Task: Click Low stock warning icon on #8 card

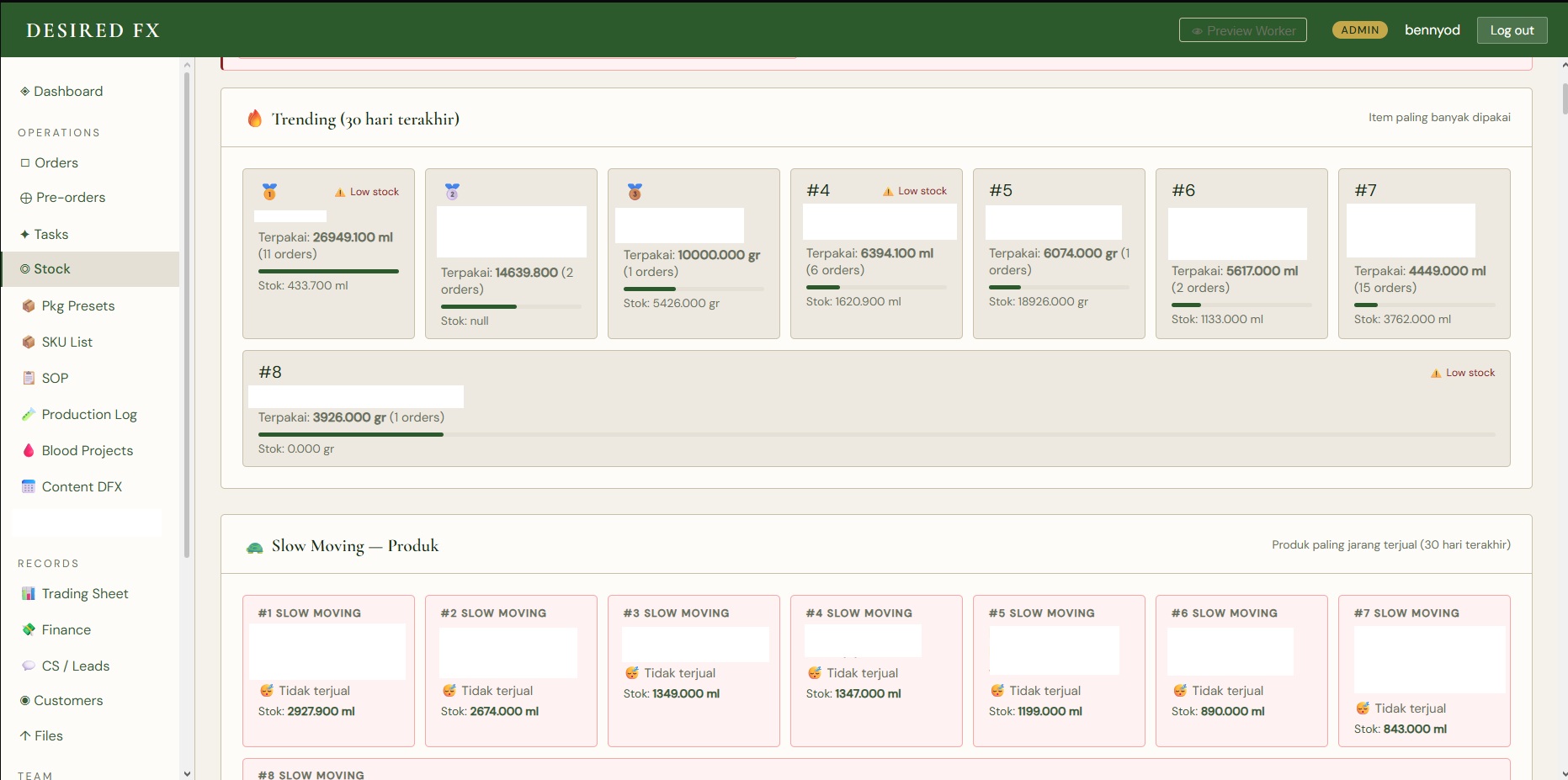Action: coord(1436,374)
